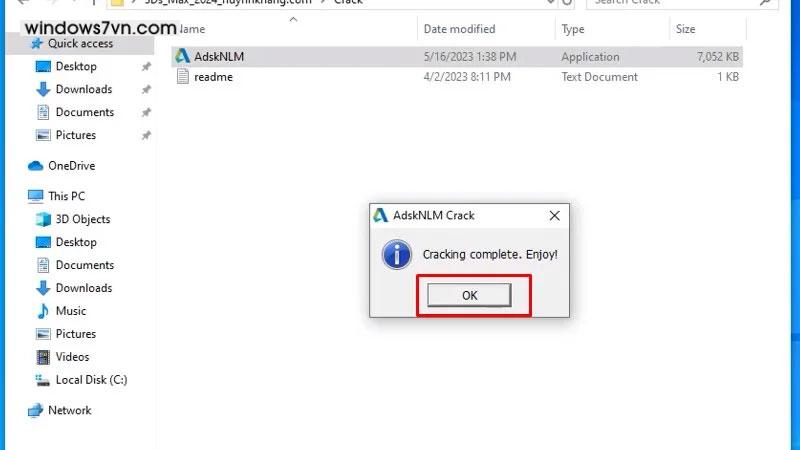Unpin Pictures using its pin icon
Image resolution: width=800 pixels, height=450 pixels.
(146, 135)
